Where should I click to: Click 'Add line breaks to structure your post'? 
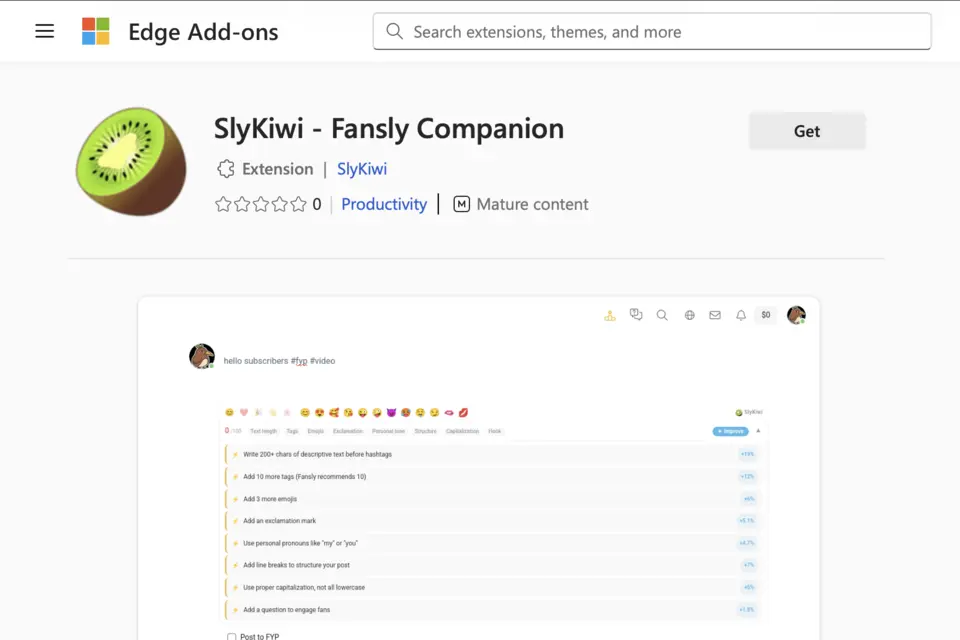click(493, 565)
